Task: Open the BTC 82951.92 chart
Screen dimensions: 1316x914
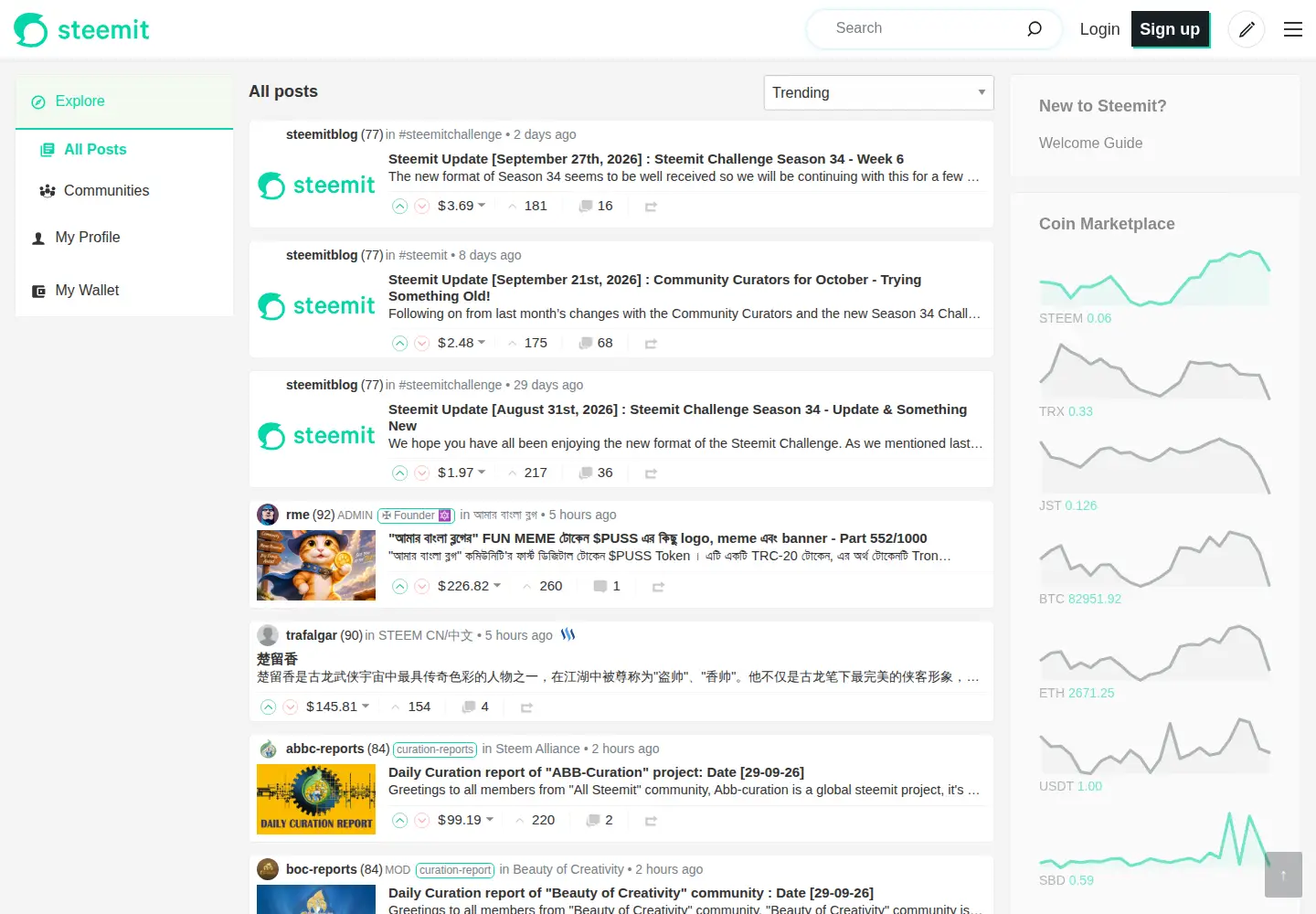Action: (x=1155, y=558)
